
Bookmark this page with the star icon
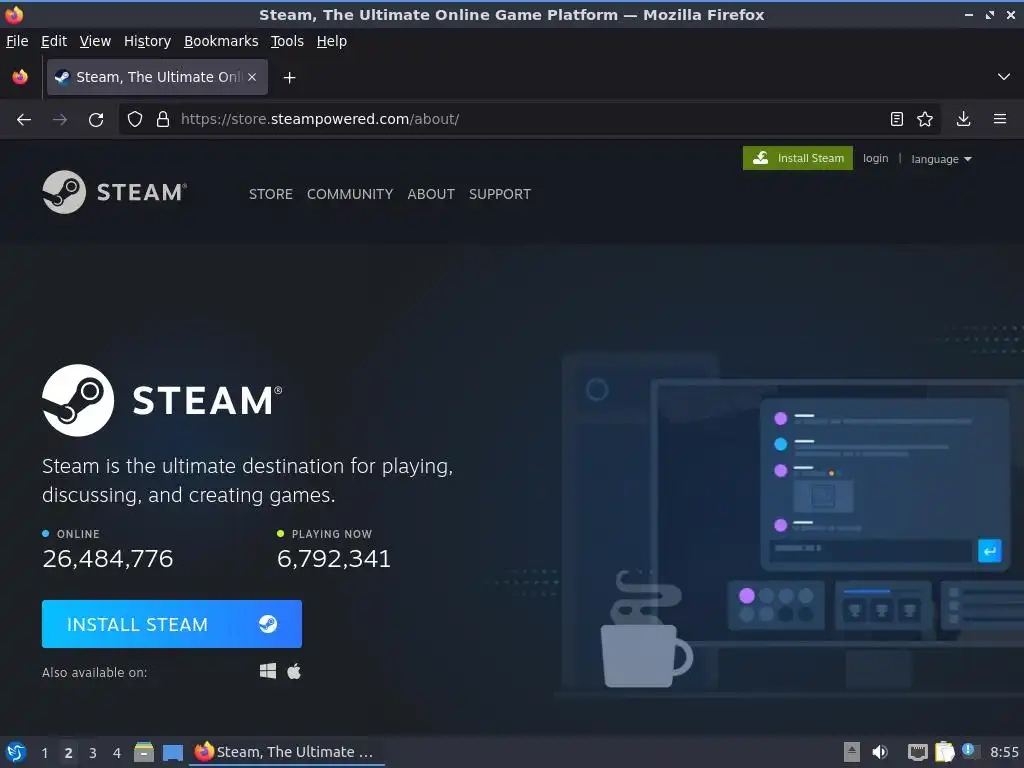coord(925,119)
